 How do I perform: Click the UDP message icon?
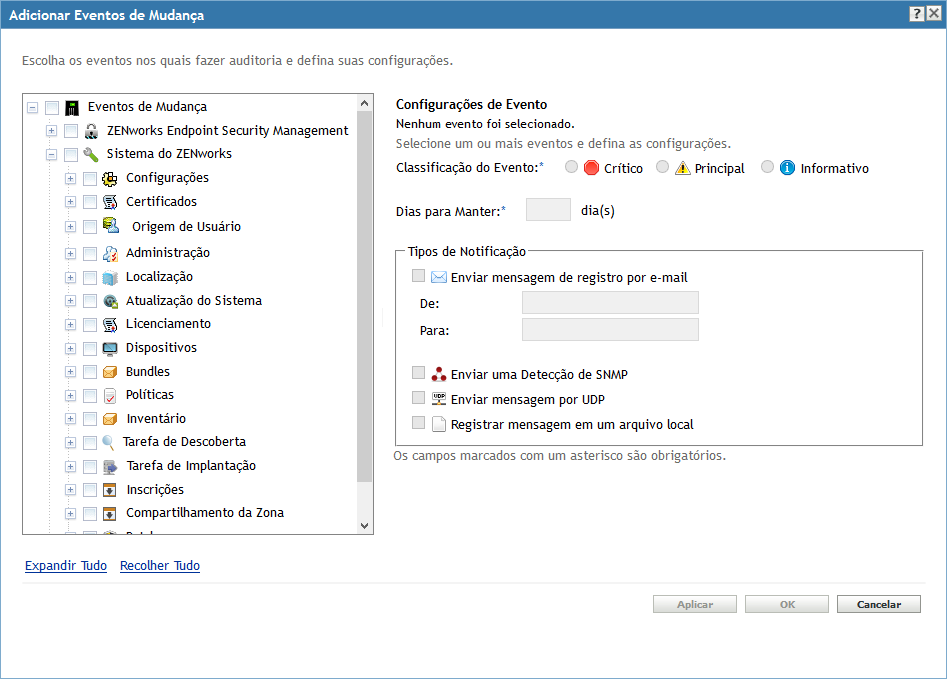coord(439,399)
